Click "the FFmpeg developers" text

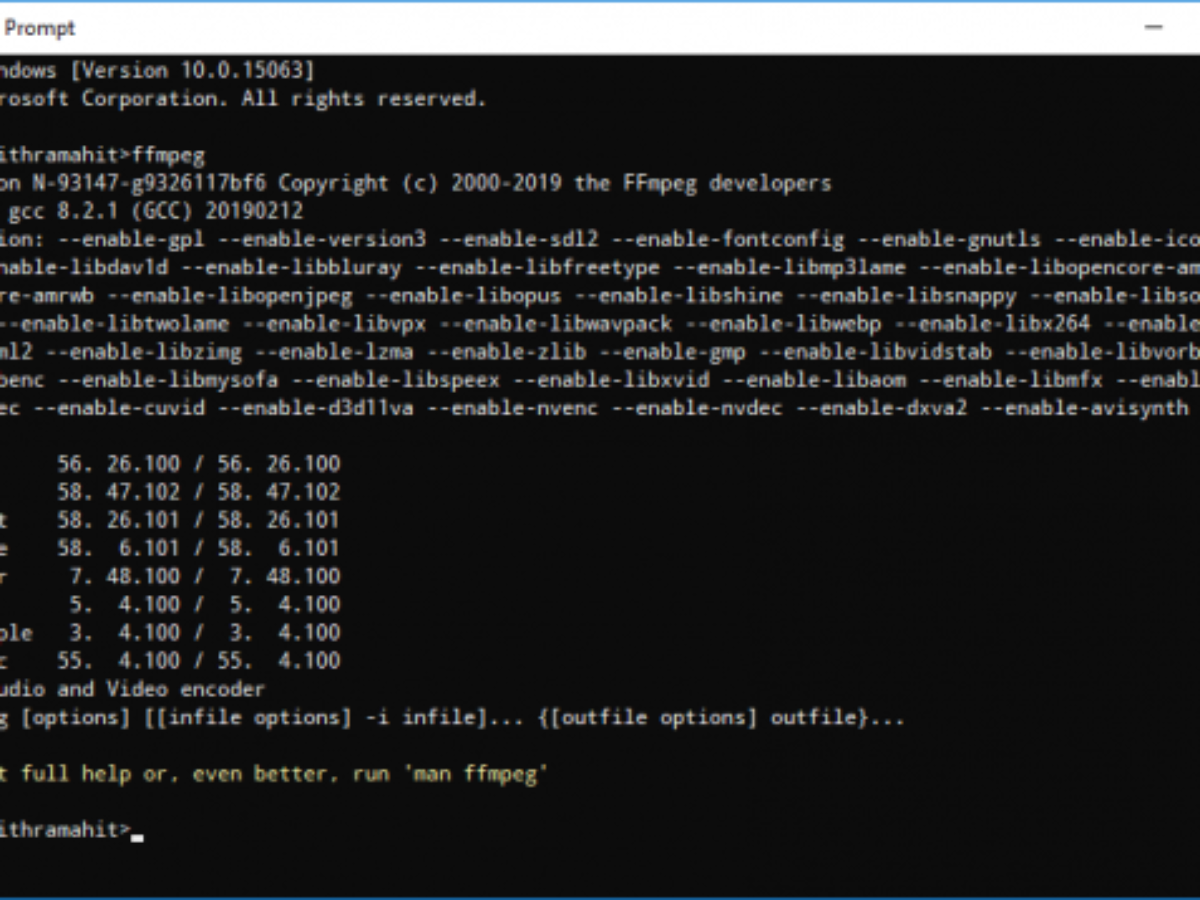click(x=702, y=184)
